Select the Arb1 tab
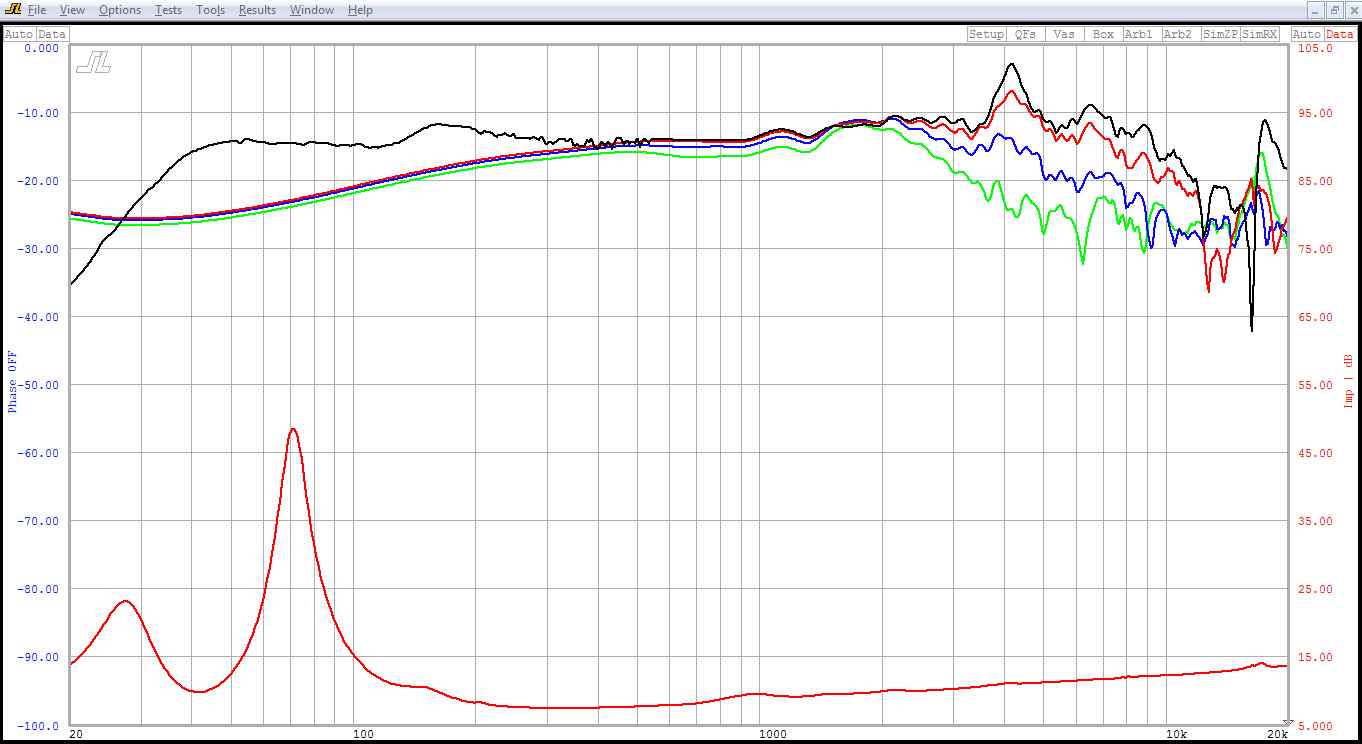 pos(1142,34)
